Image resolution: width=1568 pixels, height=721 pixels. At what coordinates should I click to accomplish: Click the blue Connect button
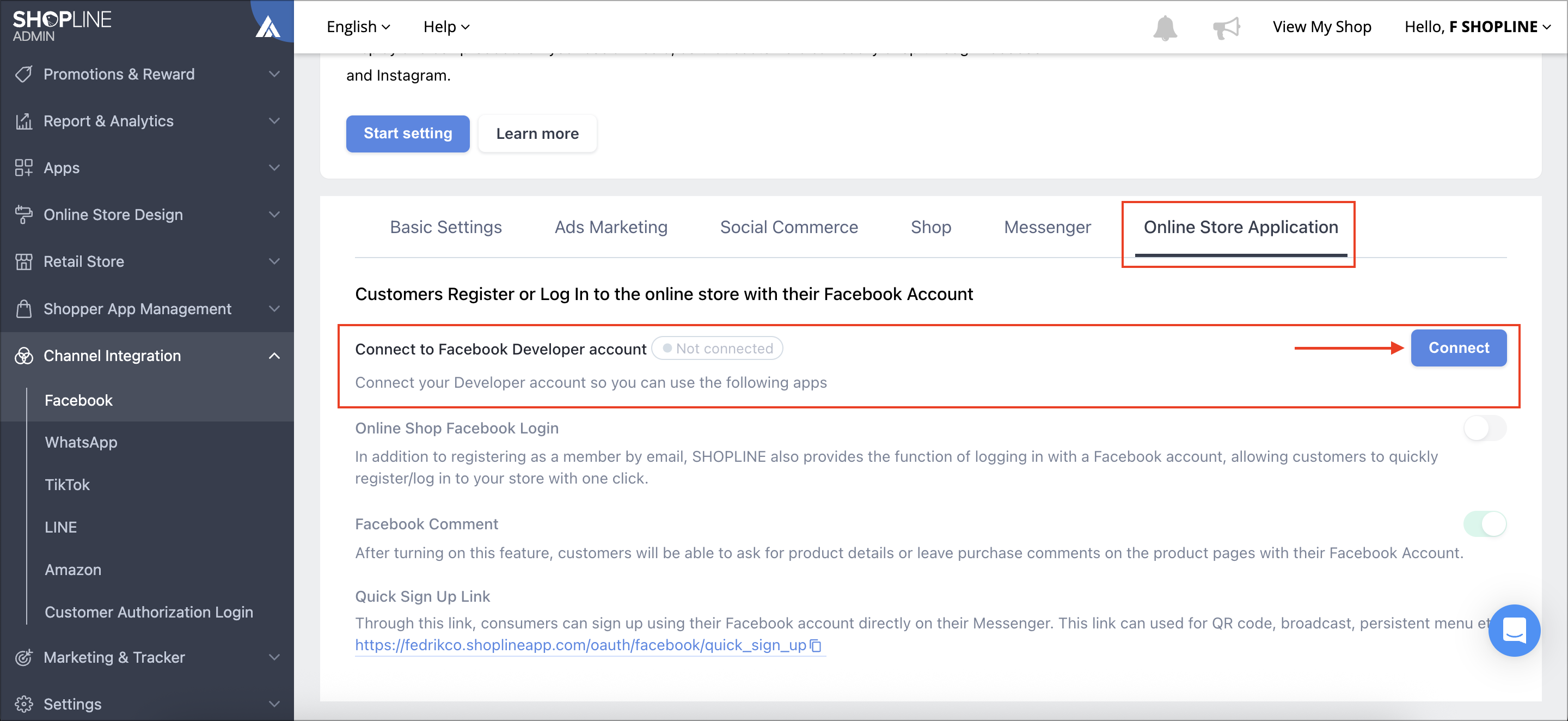coord(1459,348)
